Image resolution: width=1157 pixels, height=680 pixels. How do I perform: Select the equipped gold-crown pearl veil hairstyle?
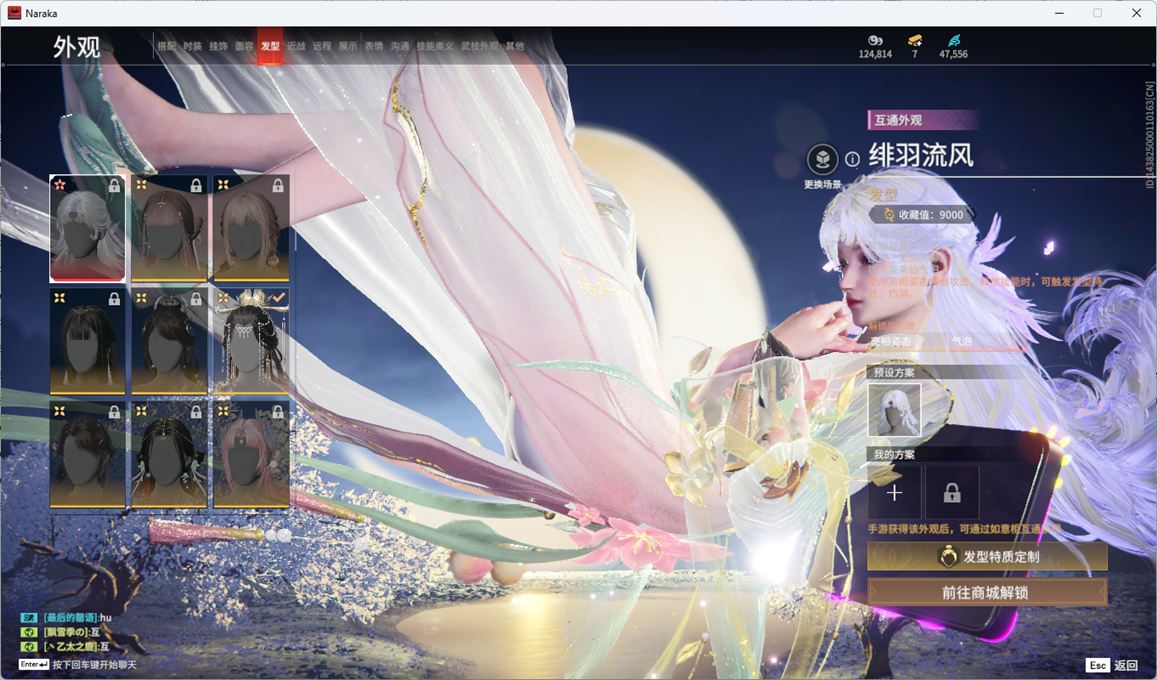[x=251, y=341]
